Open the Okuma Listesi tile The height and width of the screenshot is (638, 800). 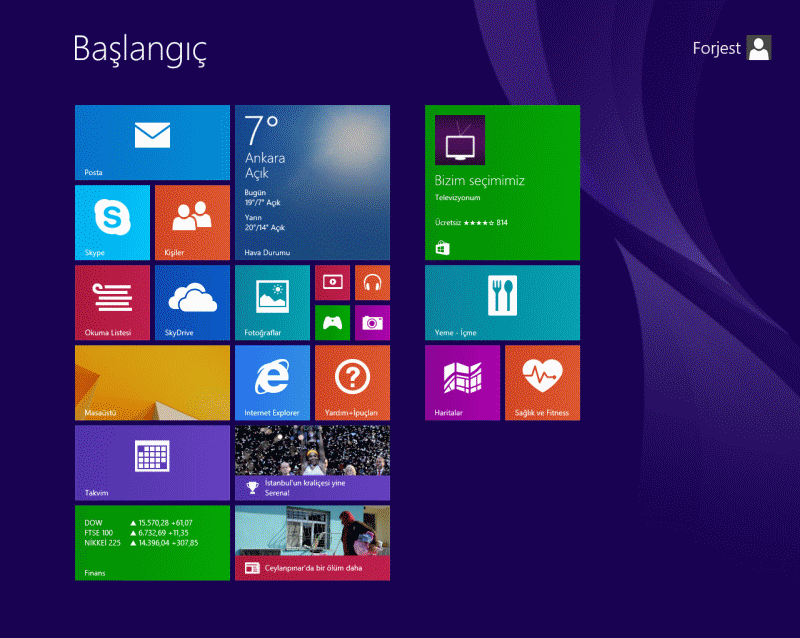[x=112, y=302]
